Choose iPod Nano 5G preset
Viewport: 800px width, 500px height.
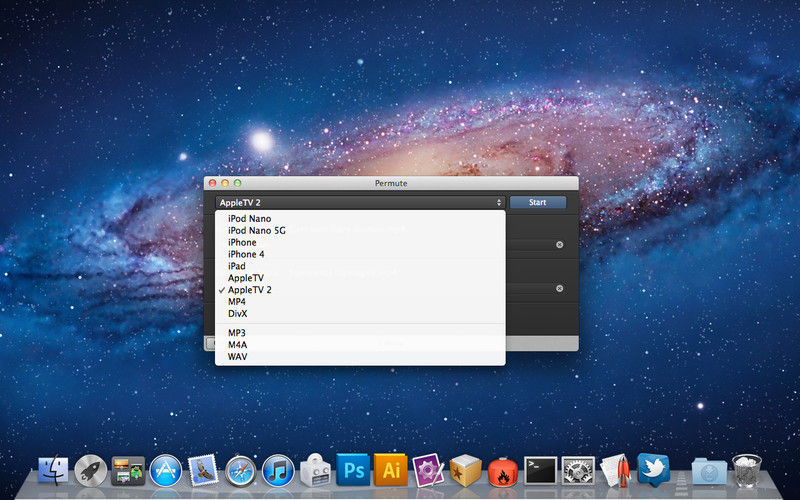click(x=360, y=231)
